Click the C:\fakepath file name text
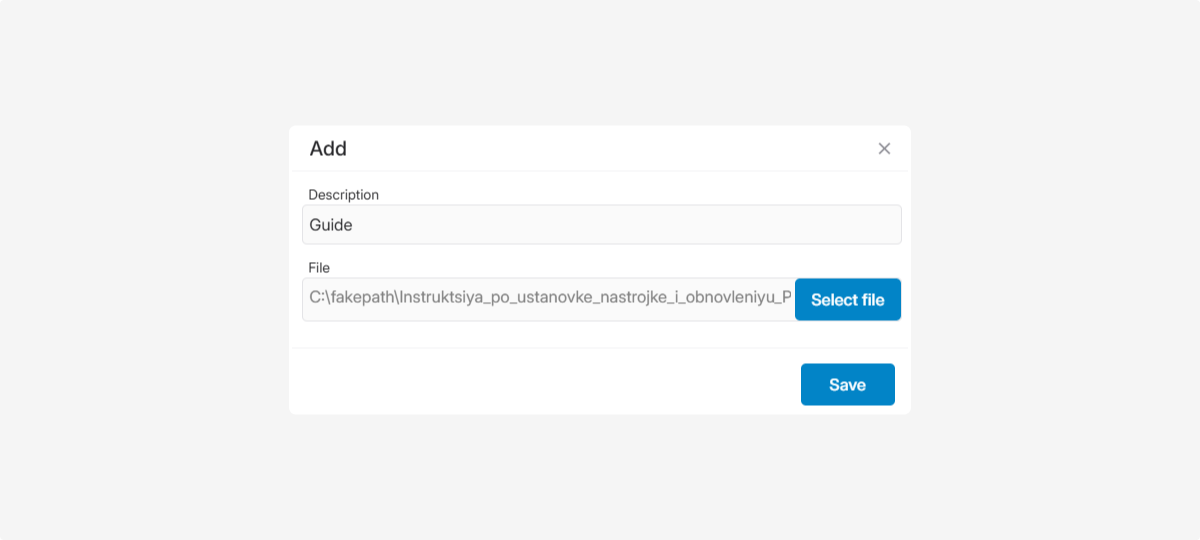 [x=549, y=298]
